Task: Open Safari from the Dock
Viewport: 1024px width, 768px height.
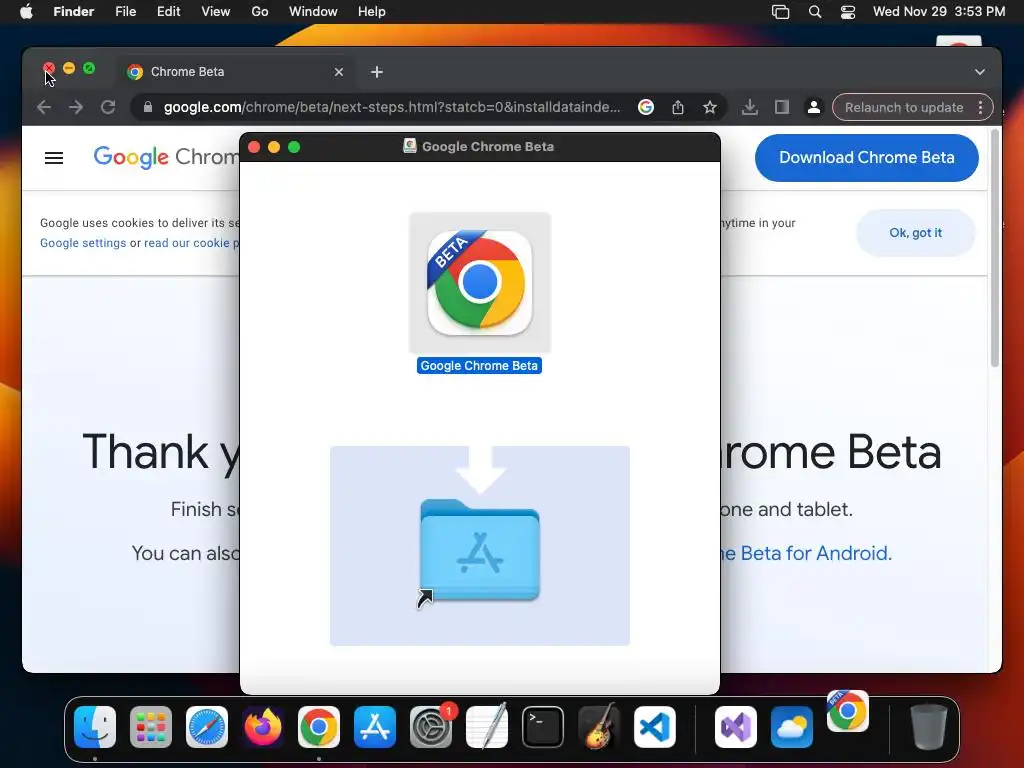Action: 207,727
